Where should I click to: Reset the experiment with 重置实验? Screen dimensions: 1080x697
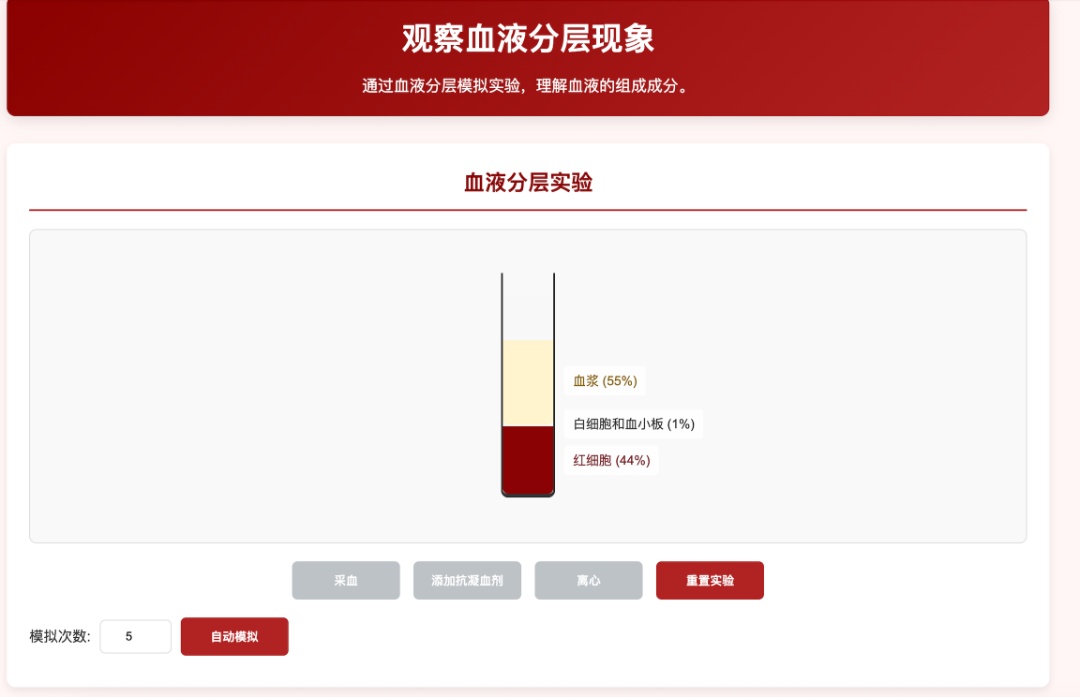pyautogui.click(x=709, y=580)
